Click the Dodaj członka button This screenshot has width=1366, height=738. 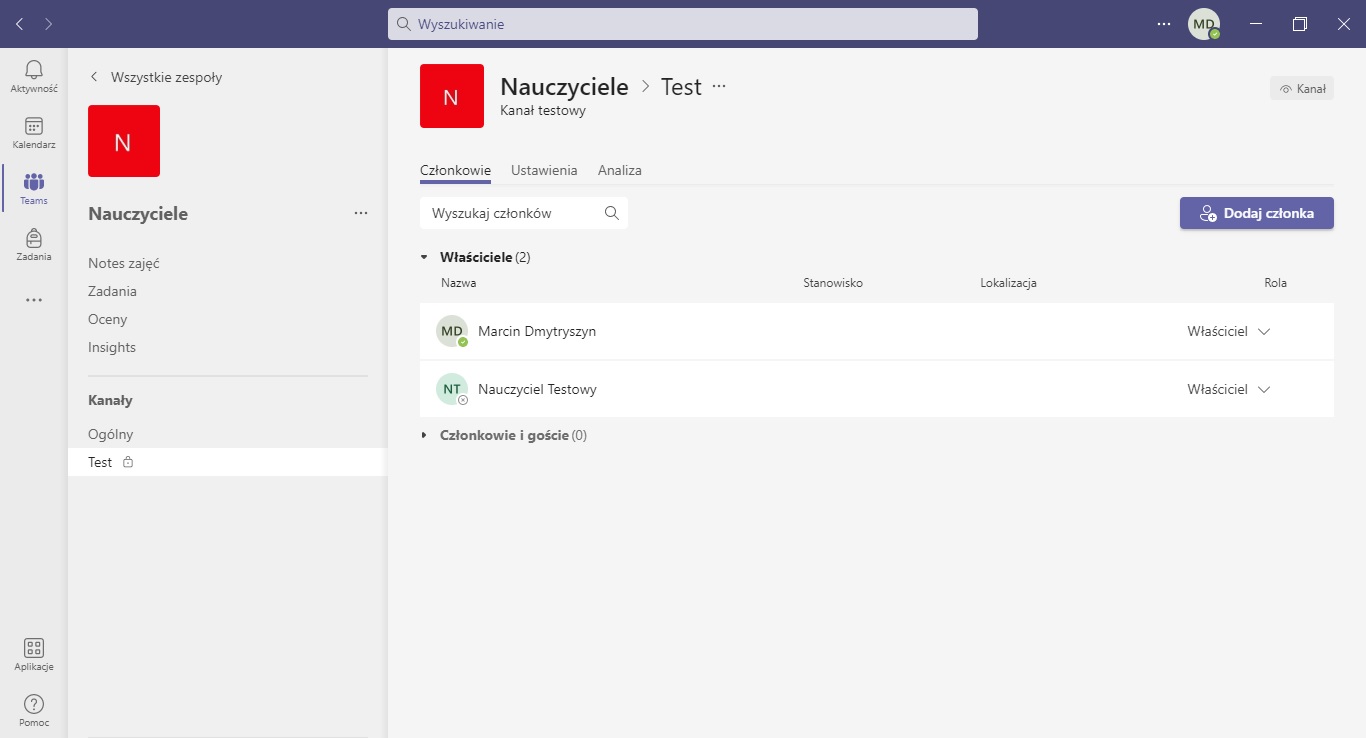[x=1256, y=213]
